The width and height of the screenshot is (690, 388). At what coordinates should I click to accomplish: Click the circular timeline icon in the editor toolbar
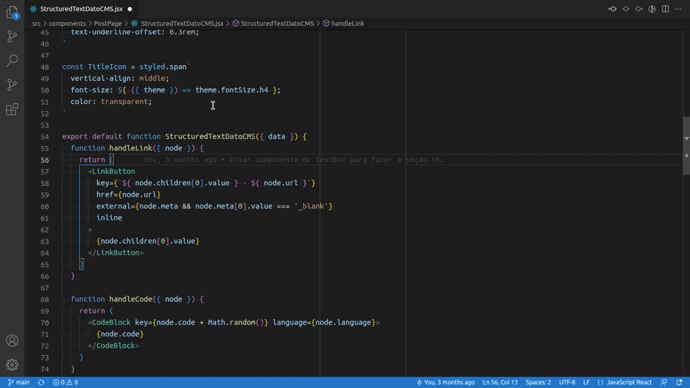point(652,9)
